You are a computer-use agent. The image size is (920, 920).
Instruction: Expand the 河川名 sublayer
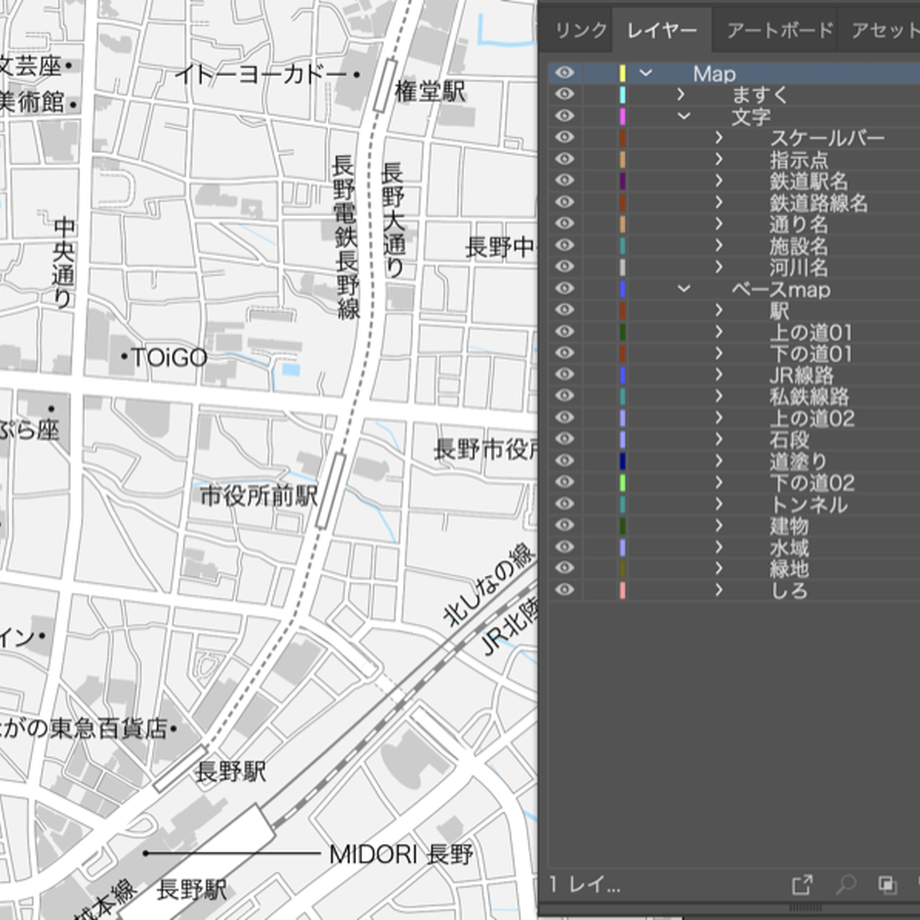pyautogui.click(x=719, y=266)
